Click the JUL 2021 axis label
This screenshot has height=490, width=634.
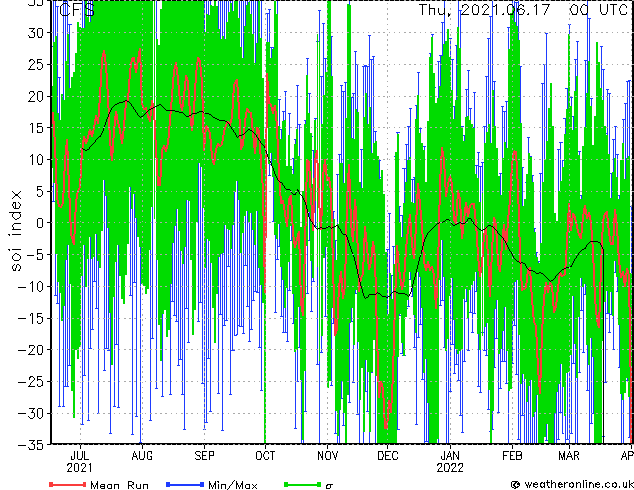point(80,462)
